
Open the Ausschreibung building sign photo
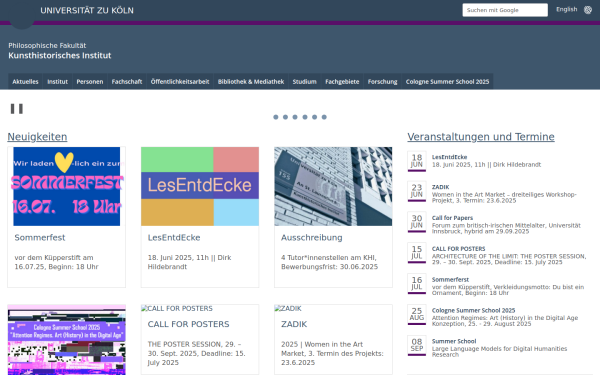[x=333, y=186]
